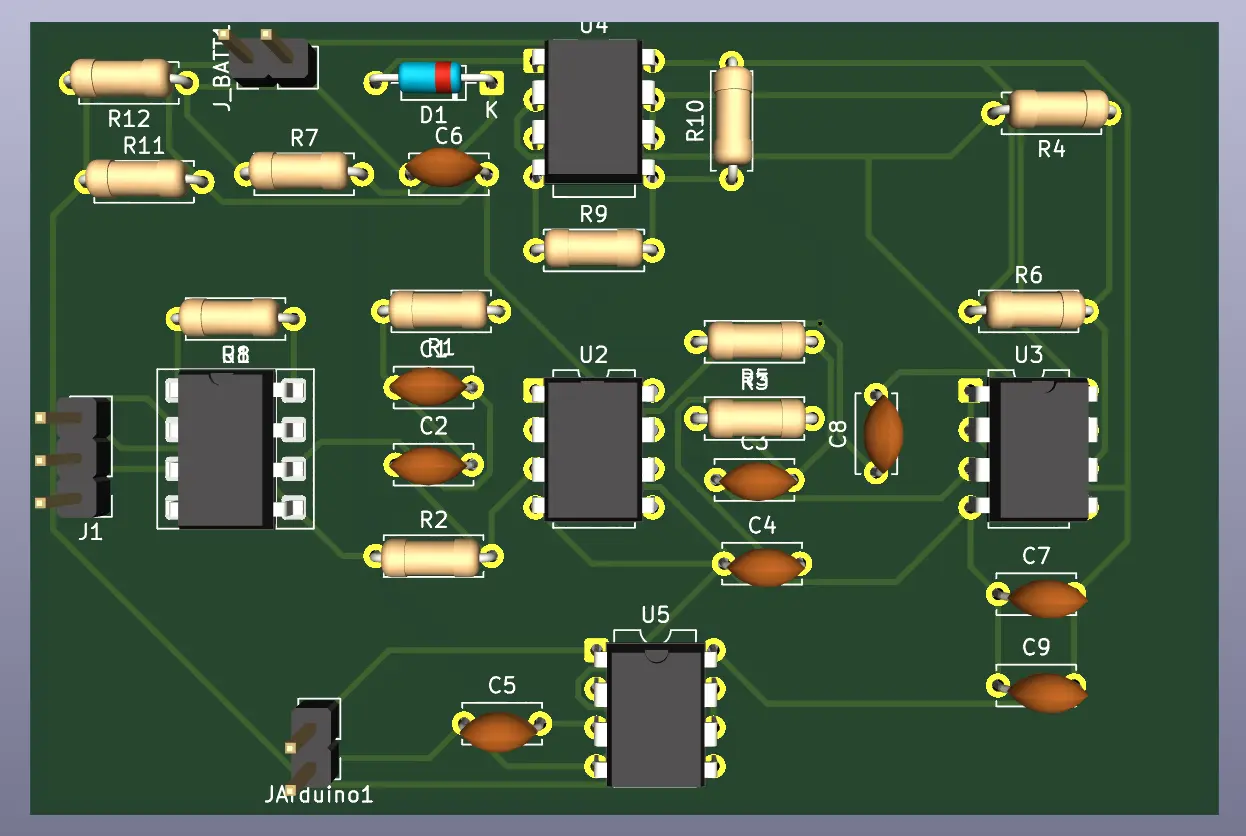Viewport: 1246px width, 836px height.
Task: Select diode D1 with the red band
Action: (430, 78)
